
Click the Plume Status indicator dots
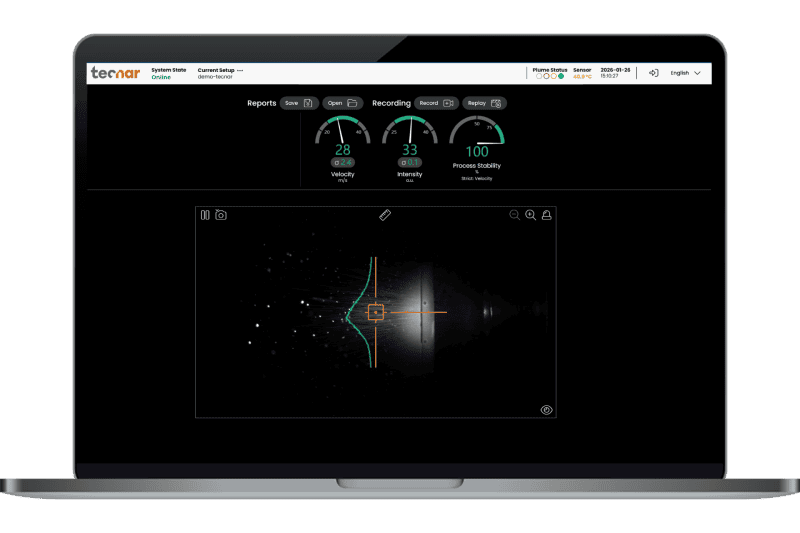[549, 76]
